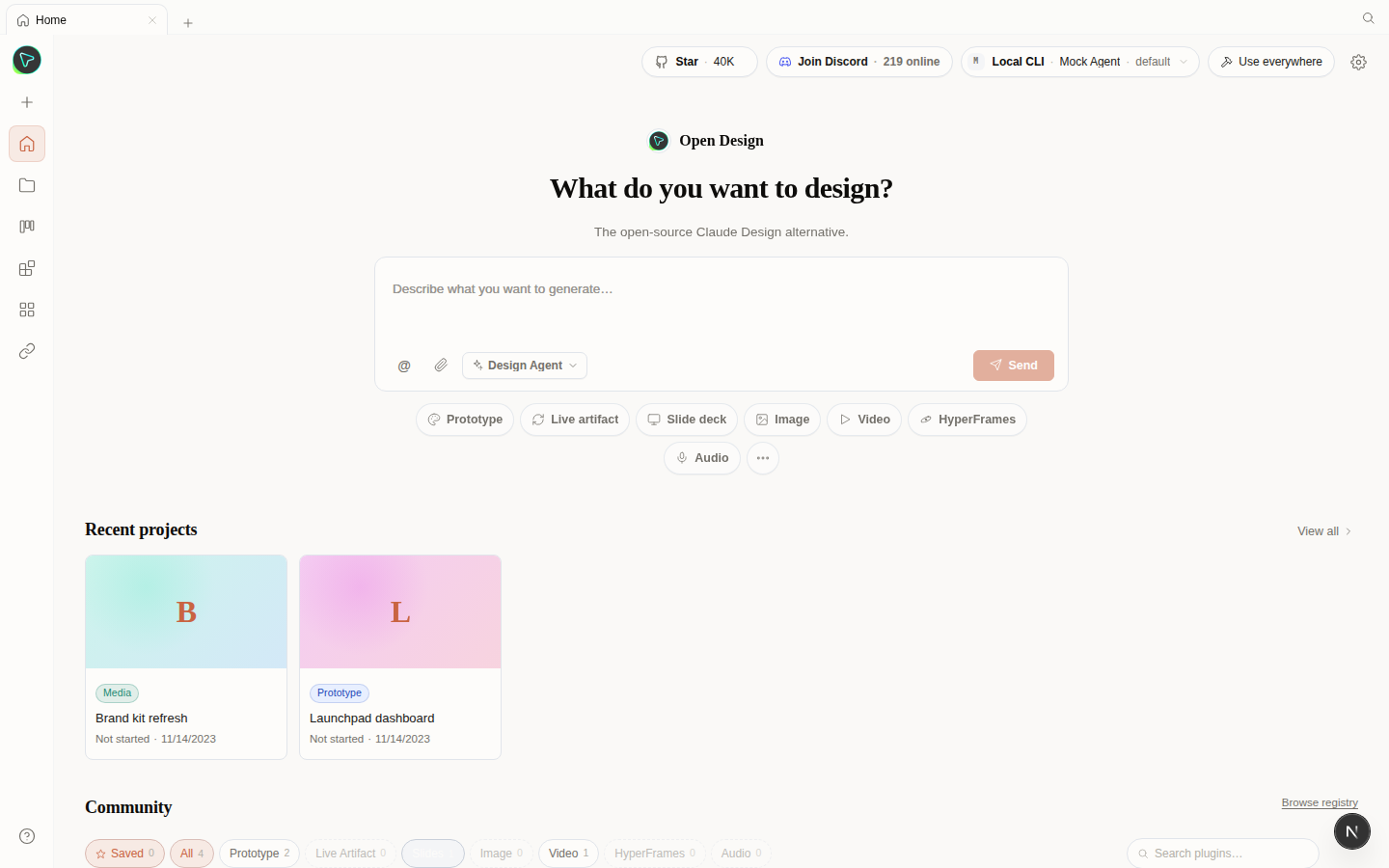Open the help question mark icon
The height and width of the screenshot is (868, 1389).
coord(27,836)
